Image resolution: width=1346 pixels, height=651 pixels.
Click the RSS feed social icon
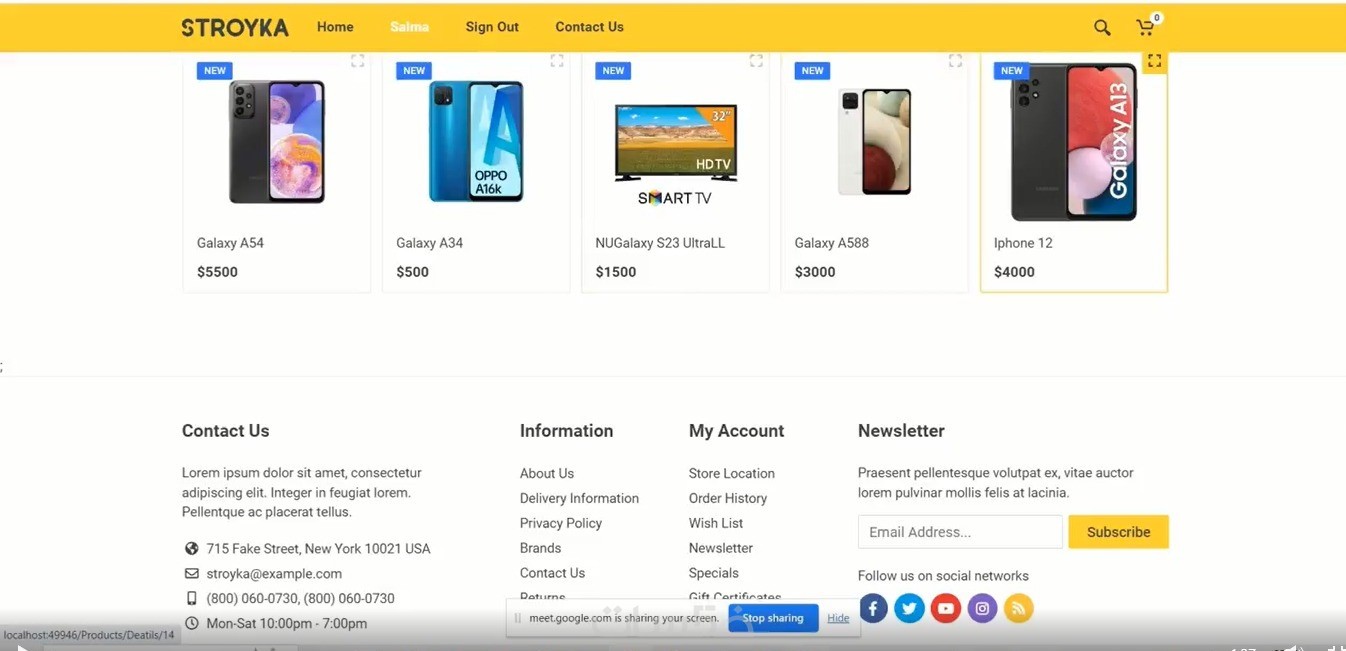click(1018, 608)
